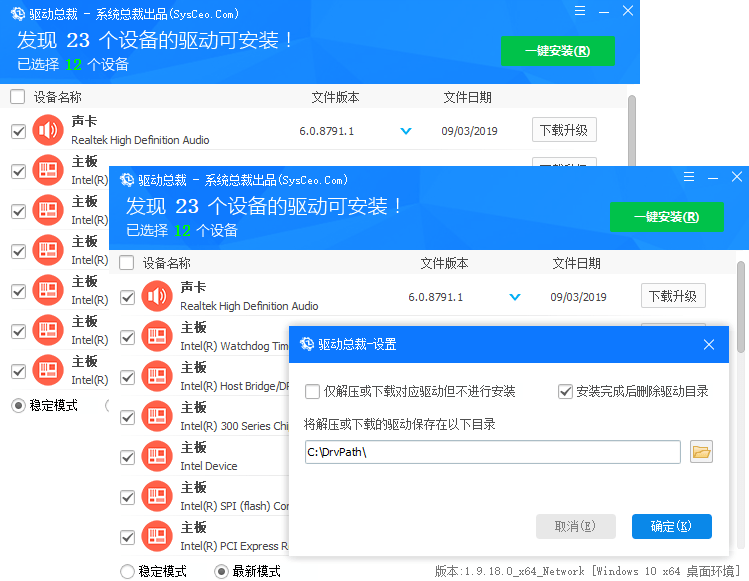Click 下载升级 for Realtek in back window
This screenshot has width=749, height=581.
click(x=564, y=129)
